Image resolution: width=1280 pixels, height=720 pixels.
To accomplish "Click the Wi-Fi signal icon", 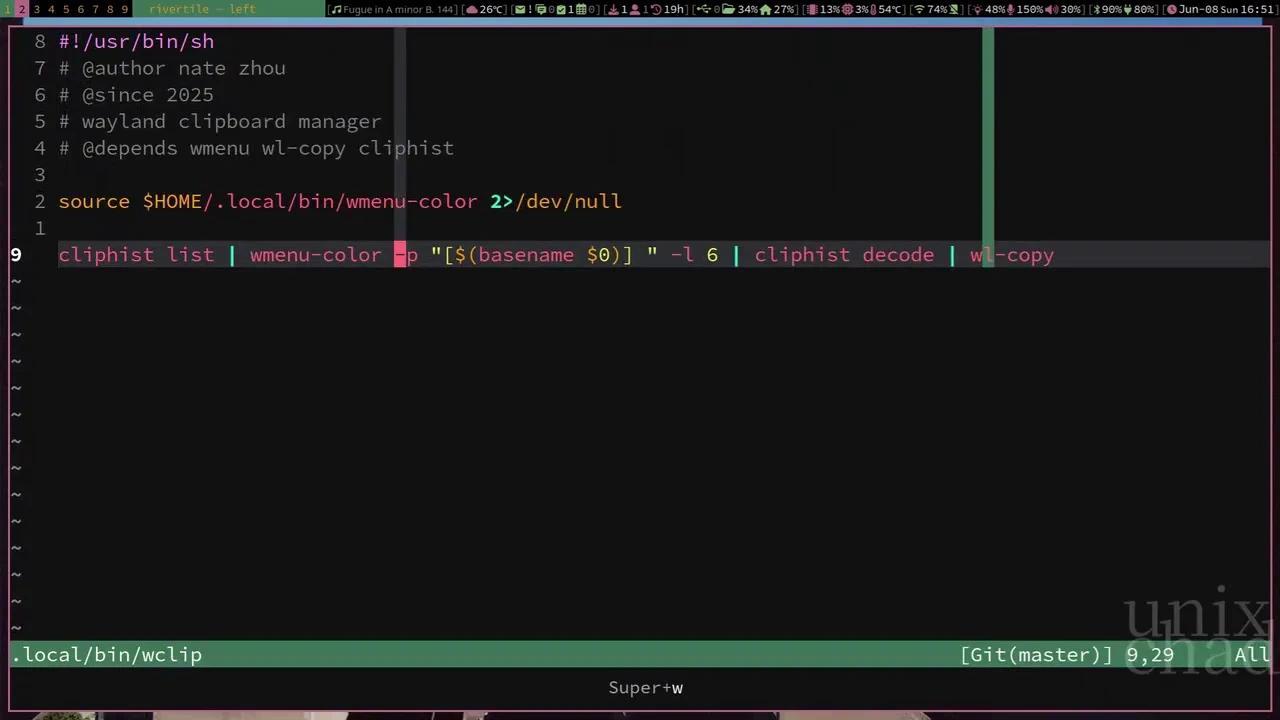I will (919, 9).
